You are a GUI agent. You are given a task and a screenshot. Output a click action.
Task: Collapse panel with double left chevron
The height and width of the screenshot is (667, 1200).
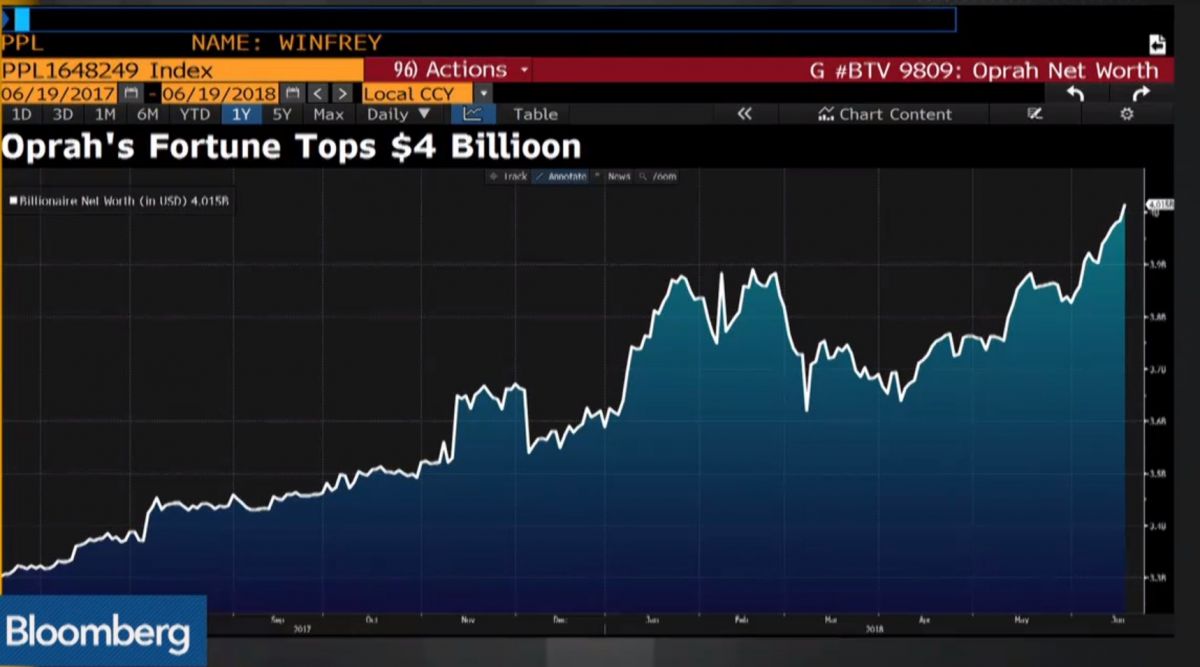click(x=744, y=114)
